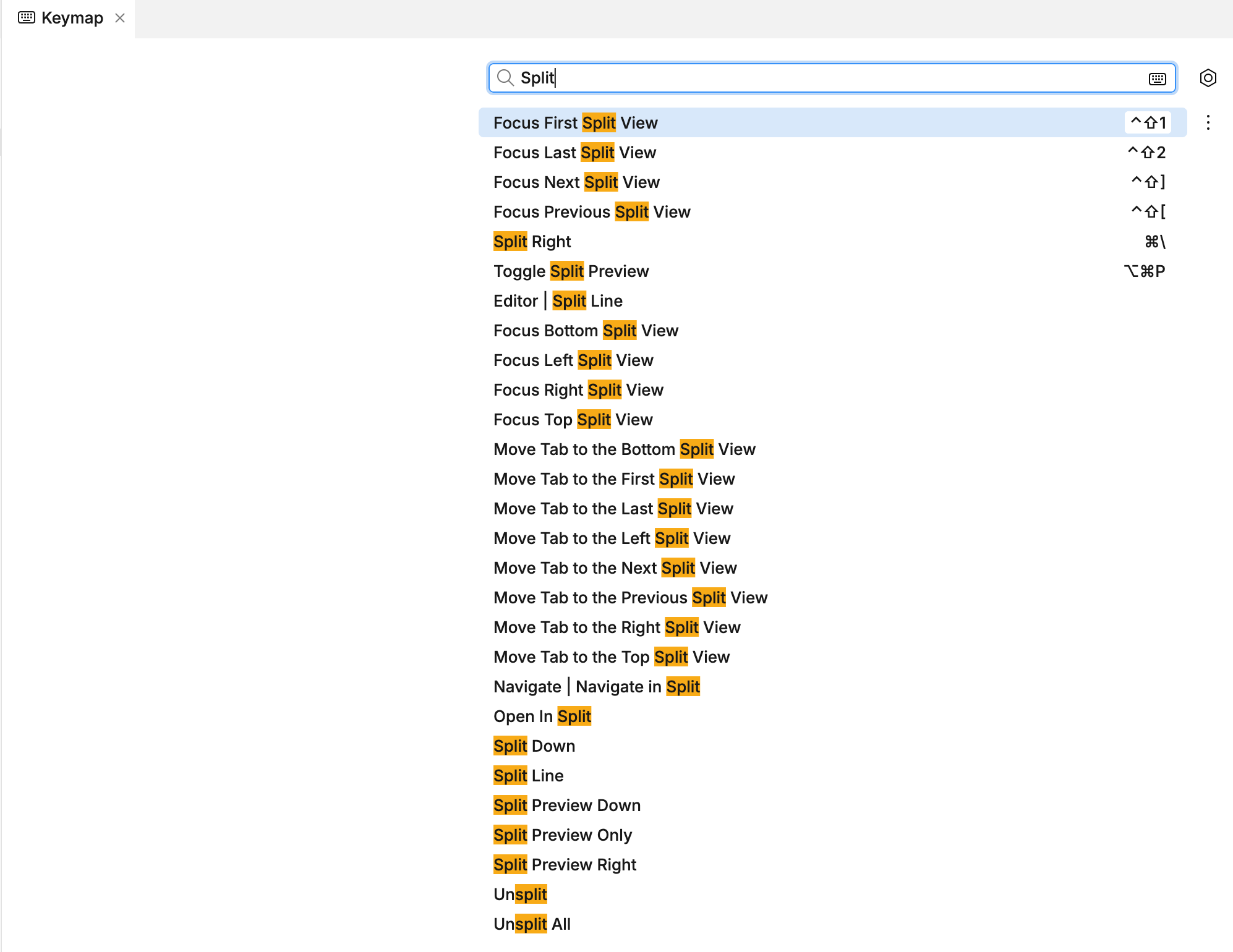This screenshot has width=1233, height=952.
Task: Open keymap settings hexagon icon
Action: pyautogui.click(x=1208, y=78)
